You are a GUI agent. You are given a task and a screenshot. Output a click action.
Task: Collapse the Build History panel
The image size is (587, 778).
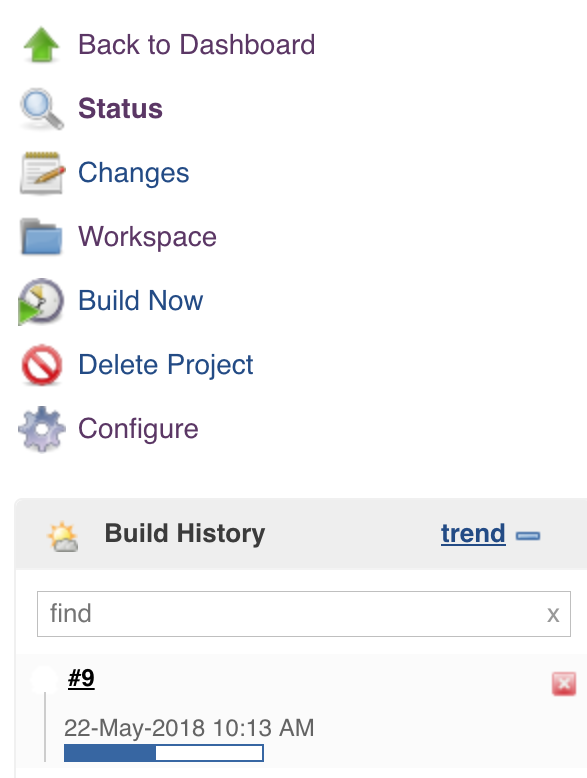528,535
